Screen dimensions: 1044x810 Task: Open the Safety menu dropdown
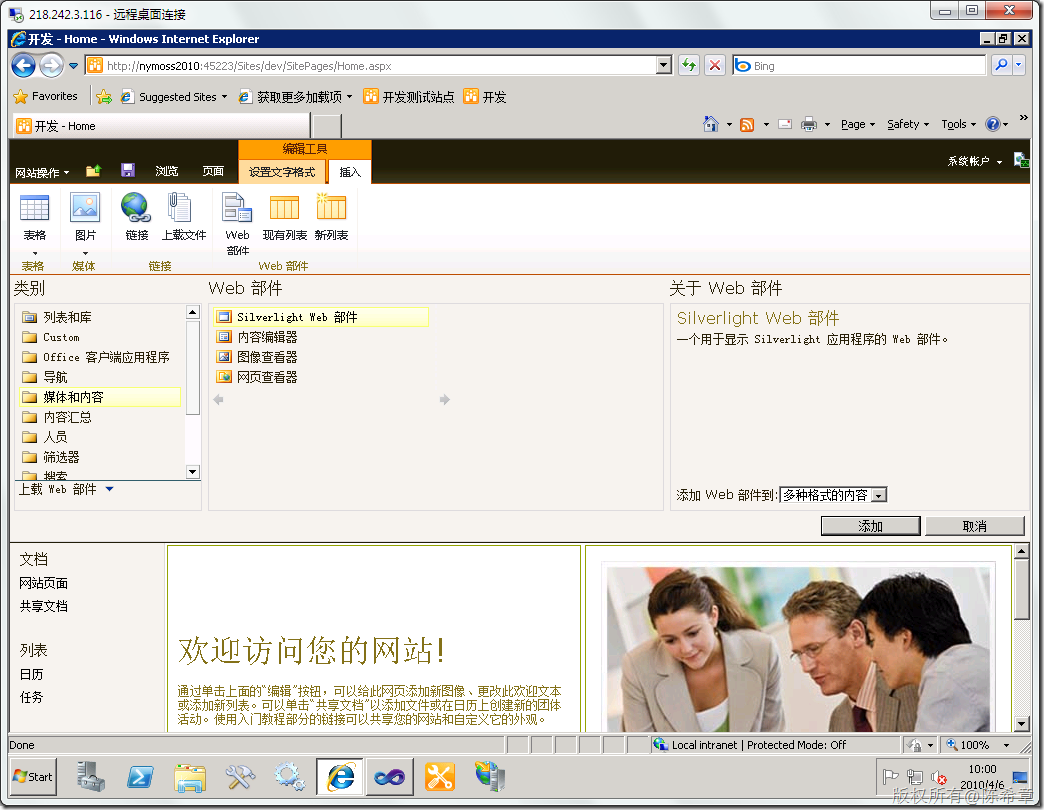[x=908, y=124]
